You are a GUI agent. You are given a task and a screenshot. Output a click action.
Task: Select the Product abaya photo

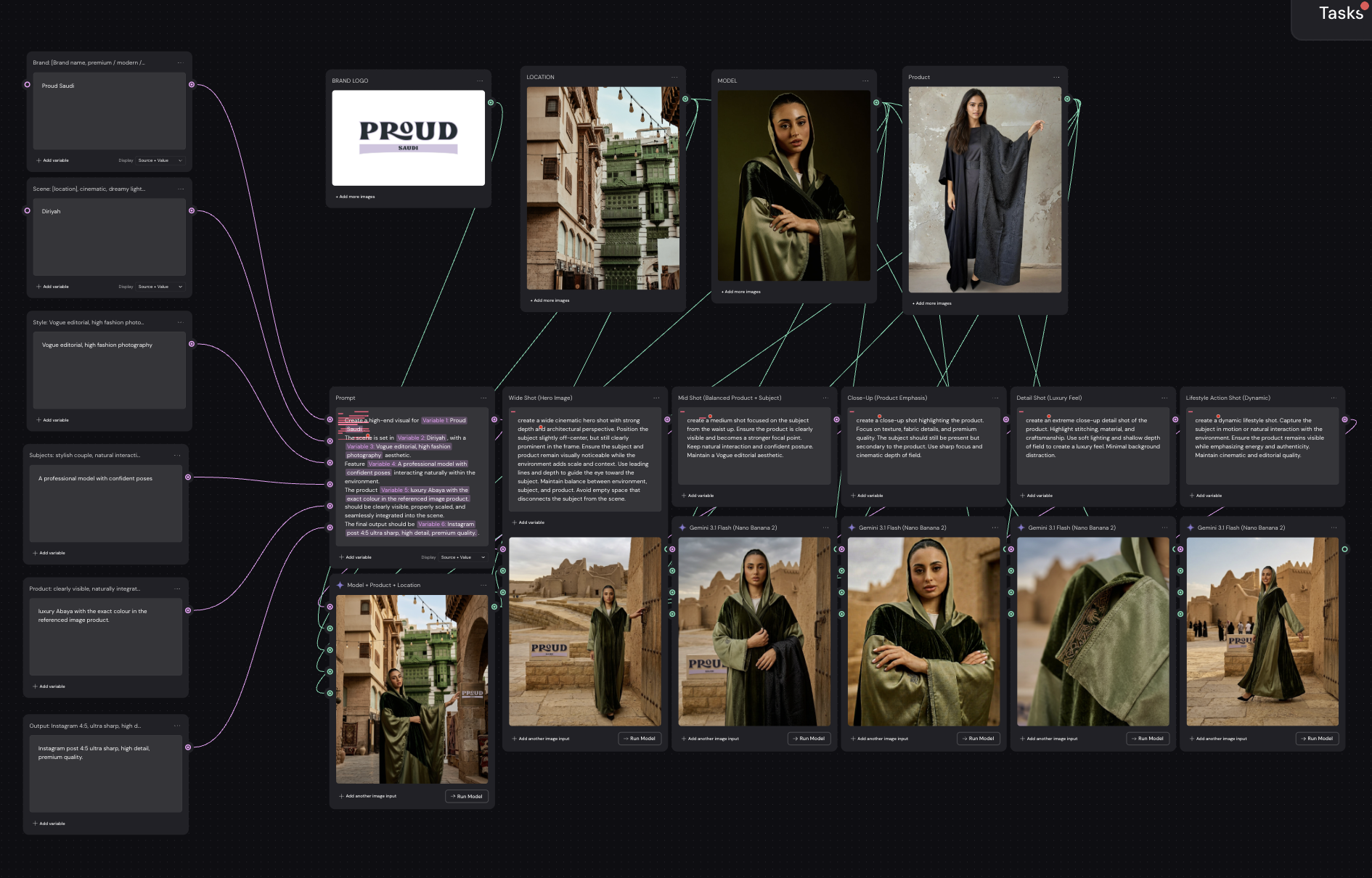985,190
